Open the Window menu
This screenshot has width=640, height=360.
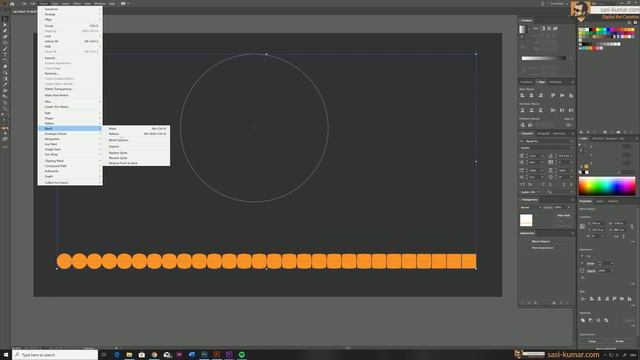(100, 3)
